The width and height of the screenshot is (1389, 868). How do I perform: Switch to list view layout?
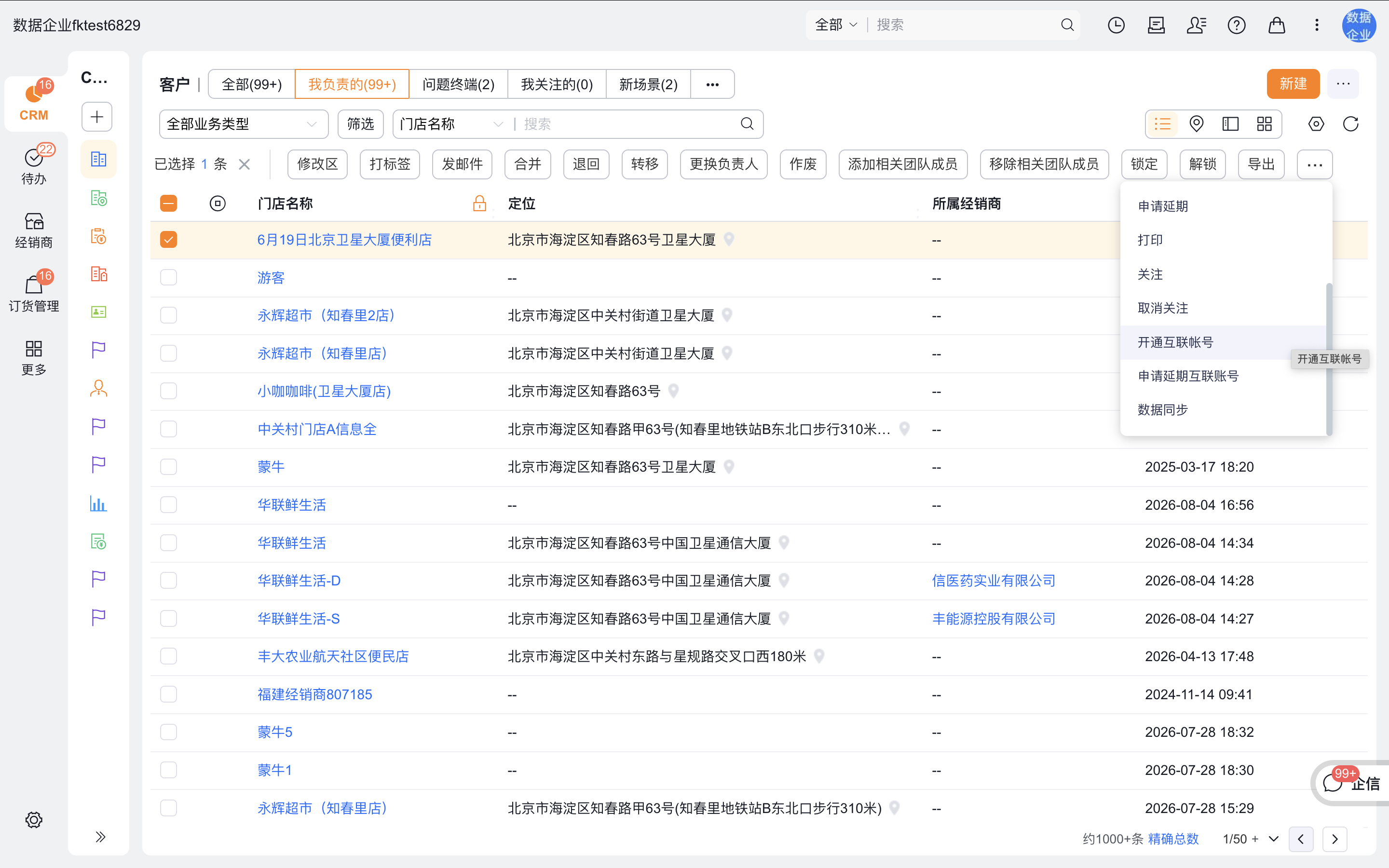tap(1162, 124)
